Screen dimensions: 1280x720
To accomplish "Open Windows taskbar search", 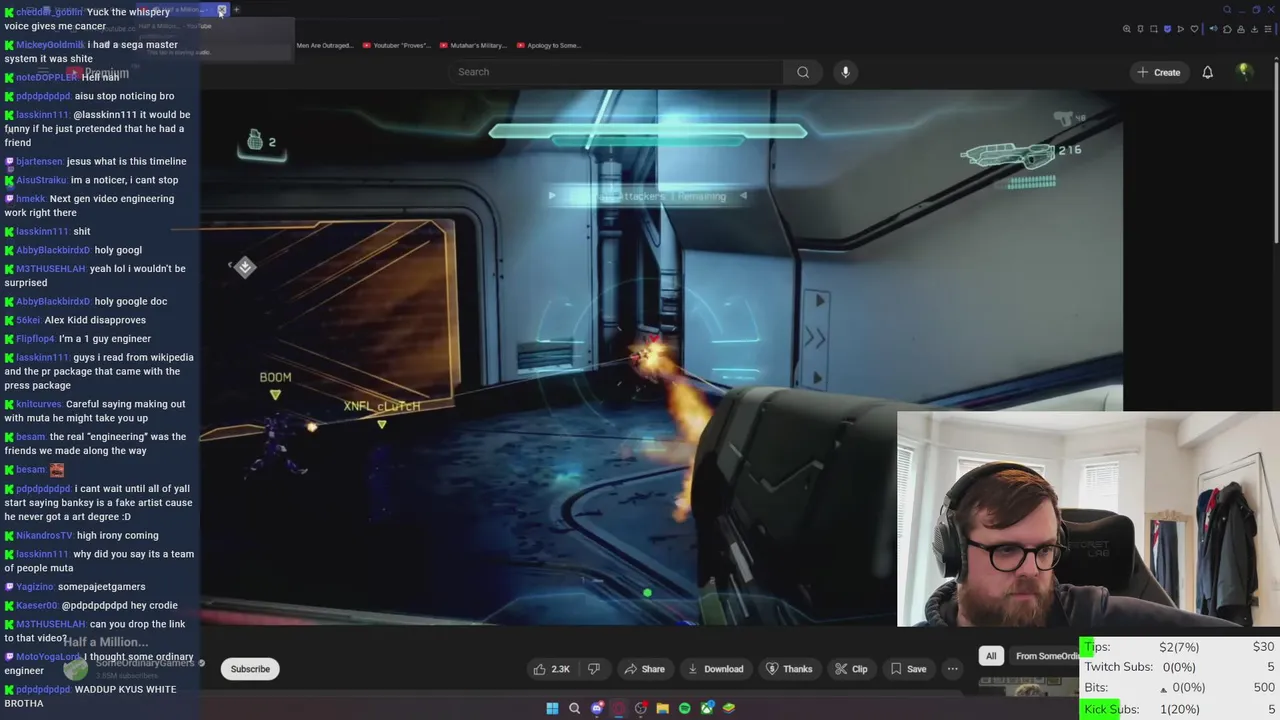I will 574,708.
